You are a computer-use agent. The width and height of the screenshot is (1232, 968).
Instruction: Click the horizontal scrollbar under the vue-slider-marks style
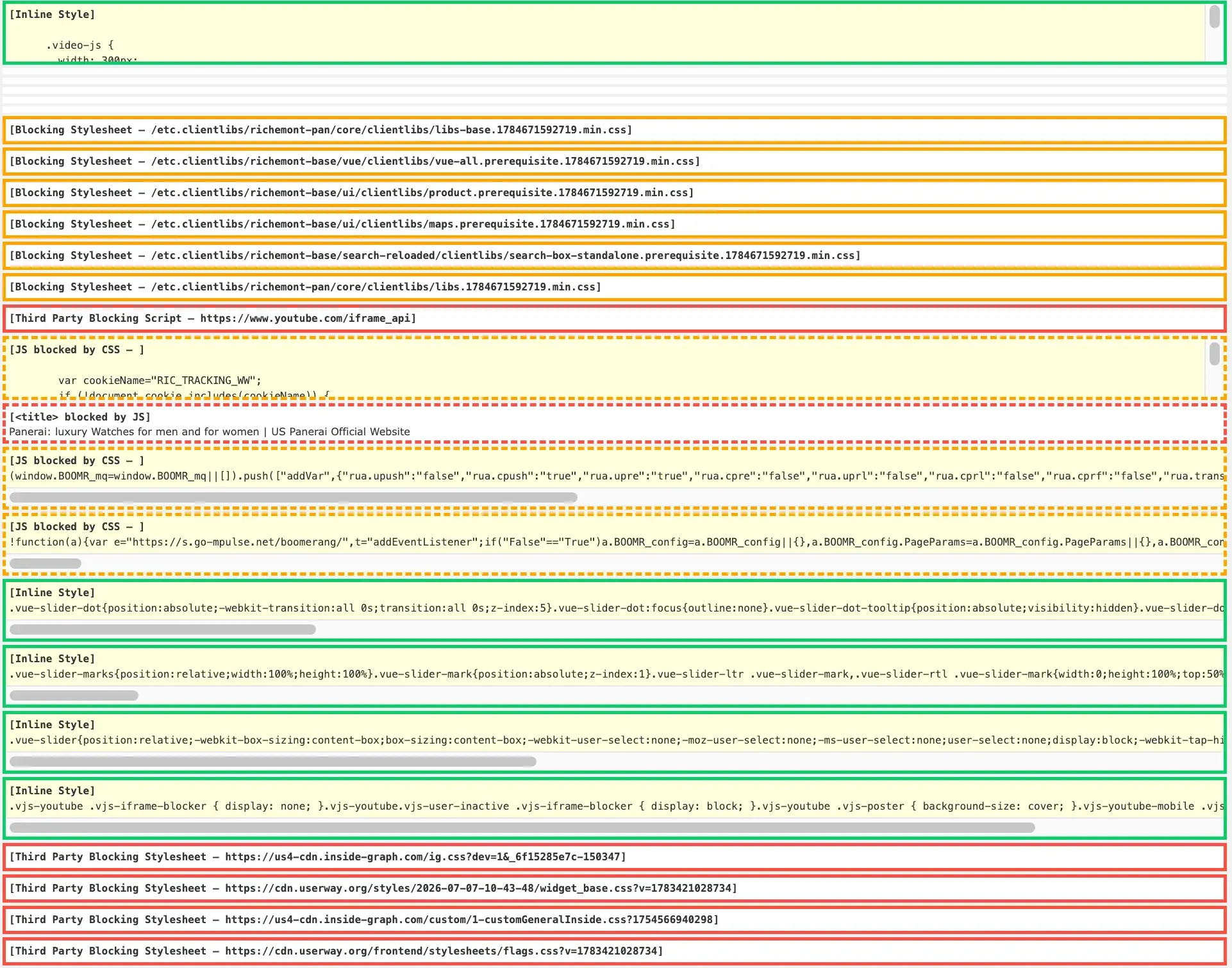pos(74,696)
